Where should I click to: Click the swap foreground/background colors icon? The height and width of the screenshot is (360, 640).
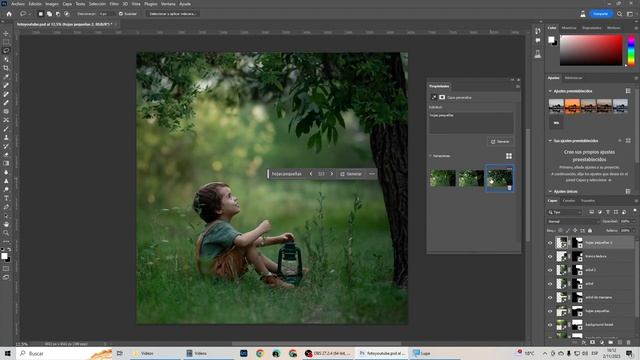[9, 249]
